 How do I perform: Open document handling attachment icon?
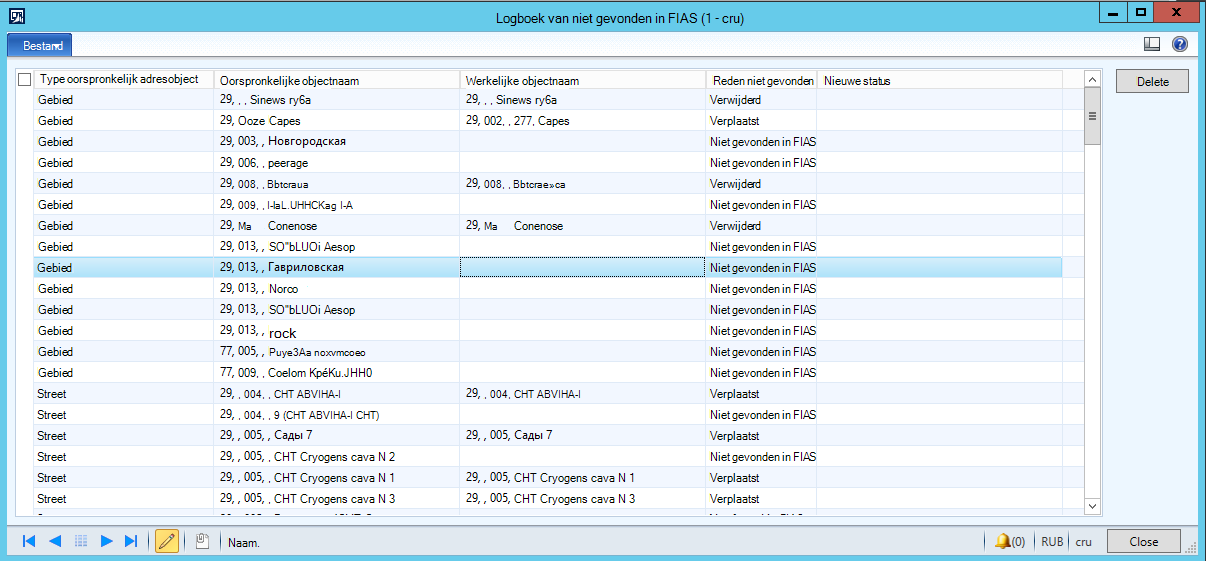pos(202,541)
